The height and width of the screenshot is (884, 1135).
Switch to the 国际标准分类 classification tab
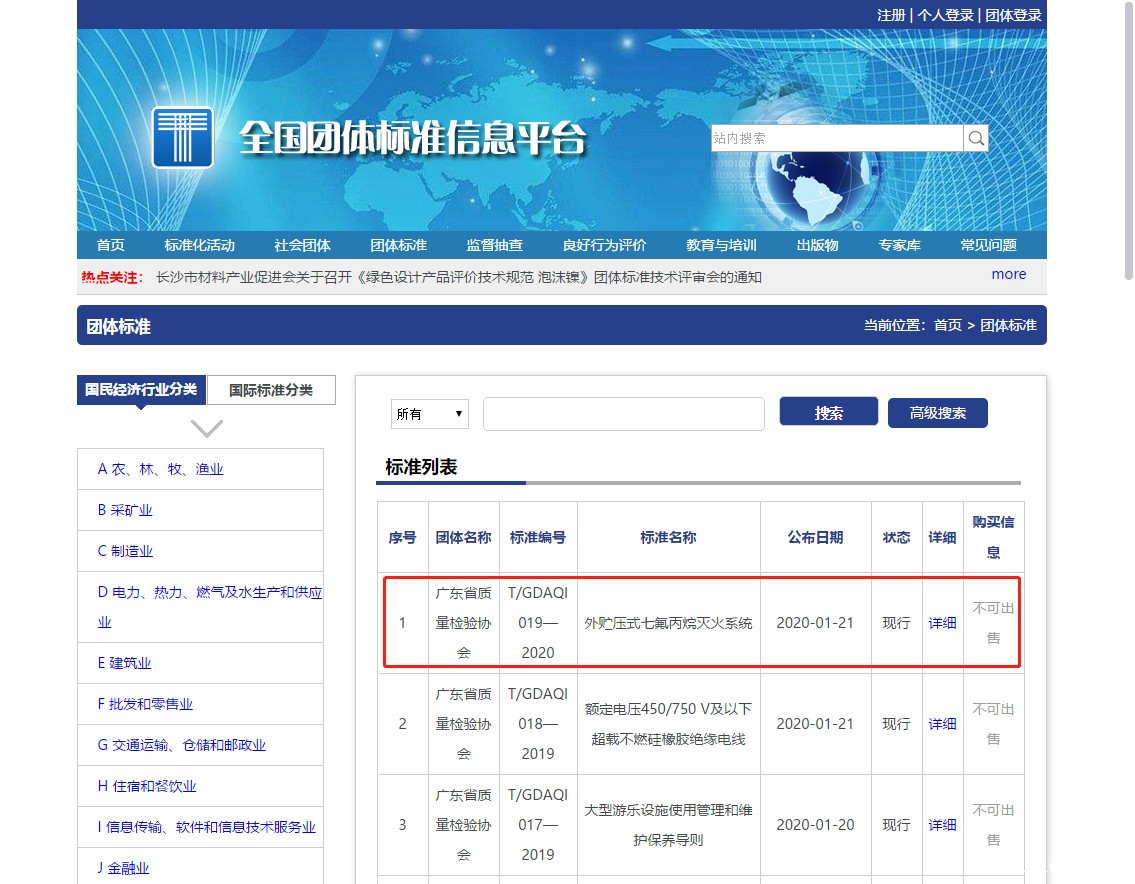click(271, 390)
